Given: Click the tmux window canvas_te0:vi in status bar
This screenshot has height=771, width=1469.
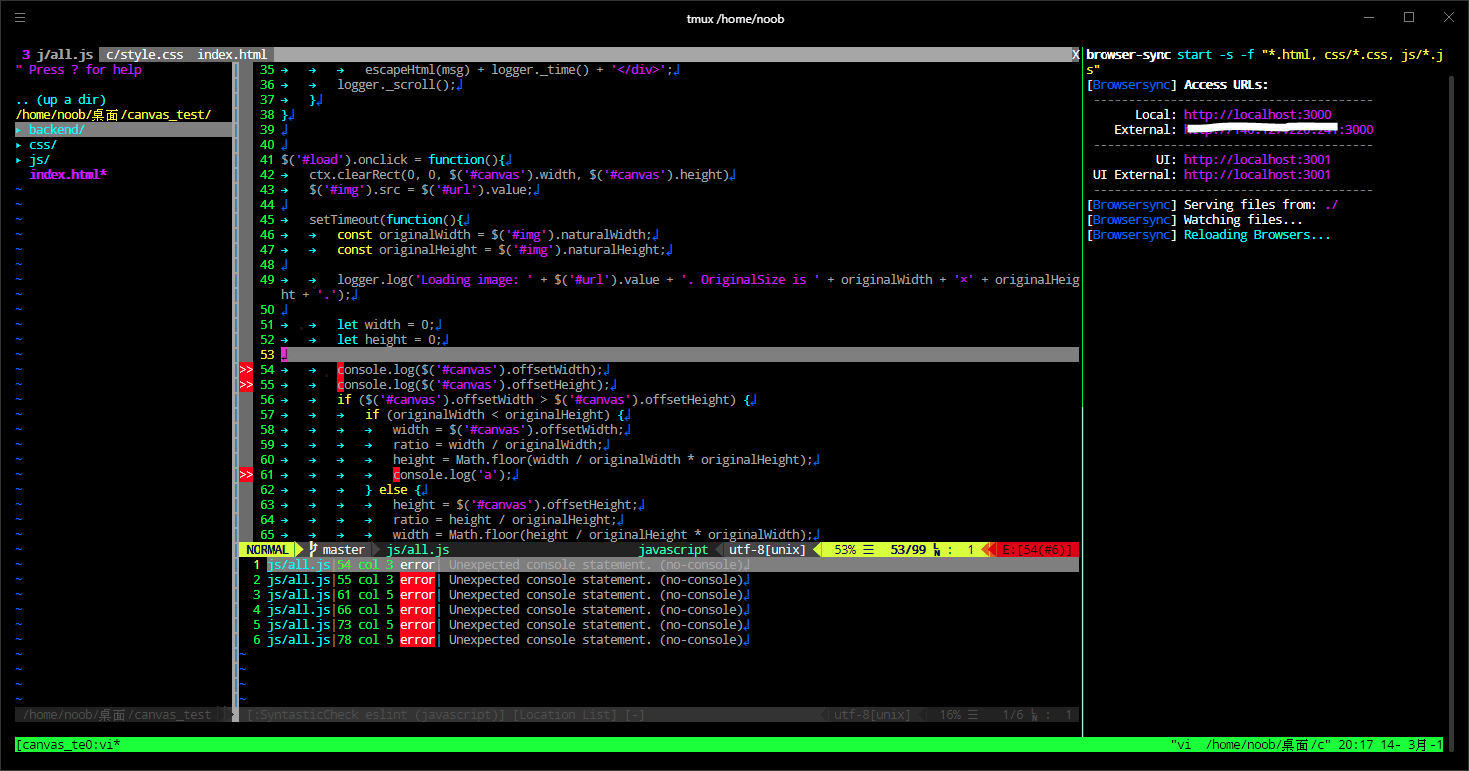Looking at the screenshot, I should tap(68, 745).
